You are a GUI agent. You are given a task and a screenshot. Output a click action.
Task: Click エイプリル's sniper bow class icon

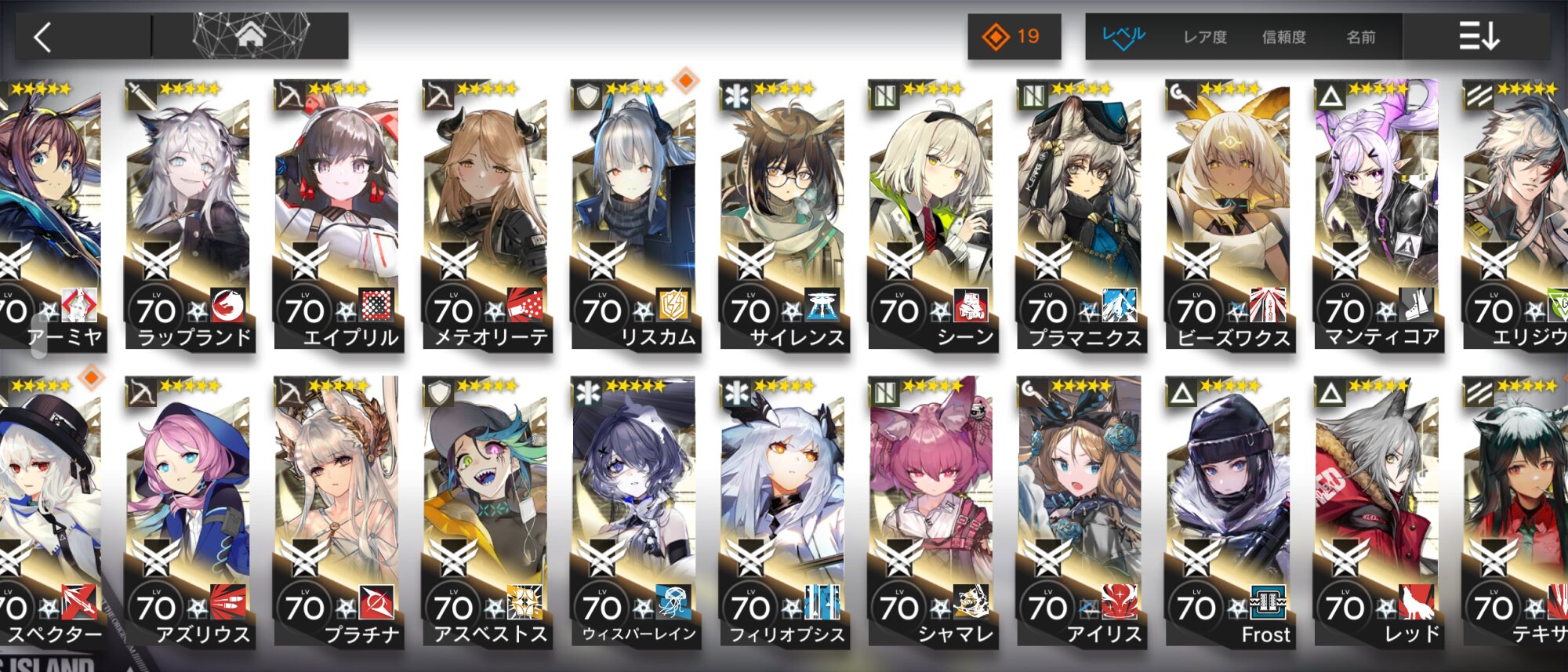coord(289,96)
